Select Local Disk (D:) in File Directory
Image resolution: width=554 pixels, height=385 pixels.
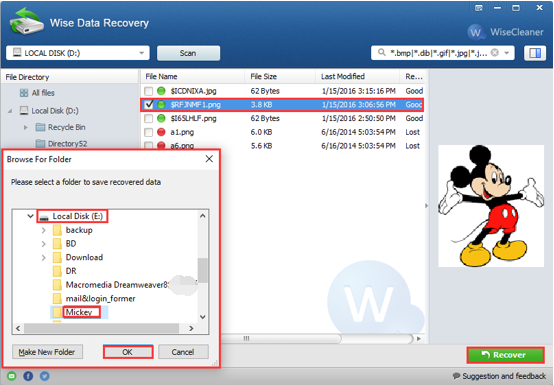tap(54, 111)
